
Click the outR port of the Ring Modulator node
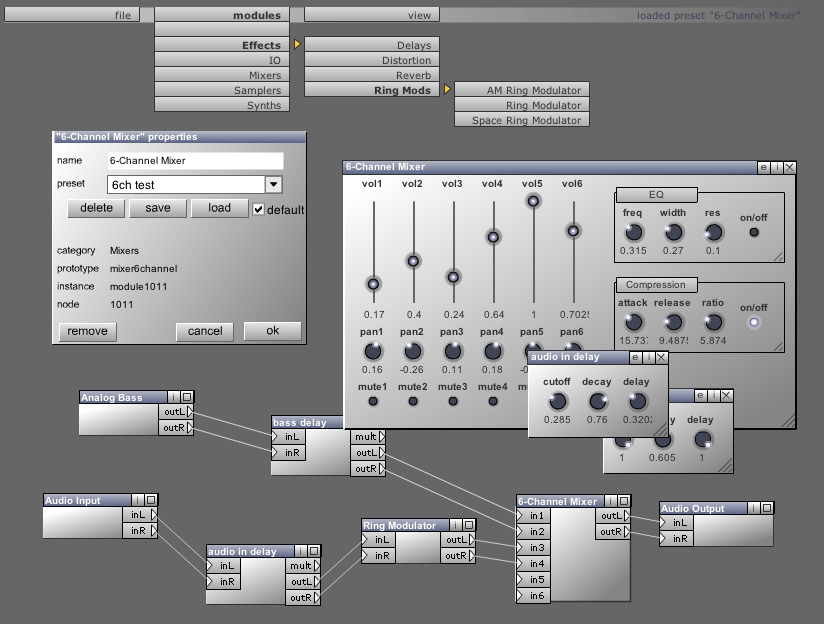[458, 556]
